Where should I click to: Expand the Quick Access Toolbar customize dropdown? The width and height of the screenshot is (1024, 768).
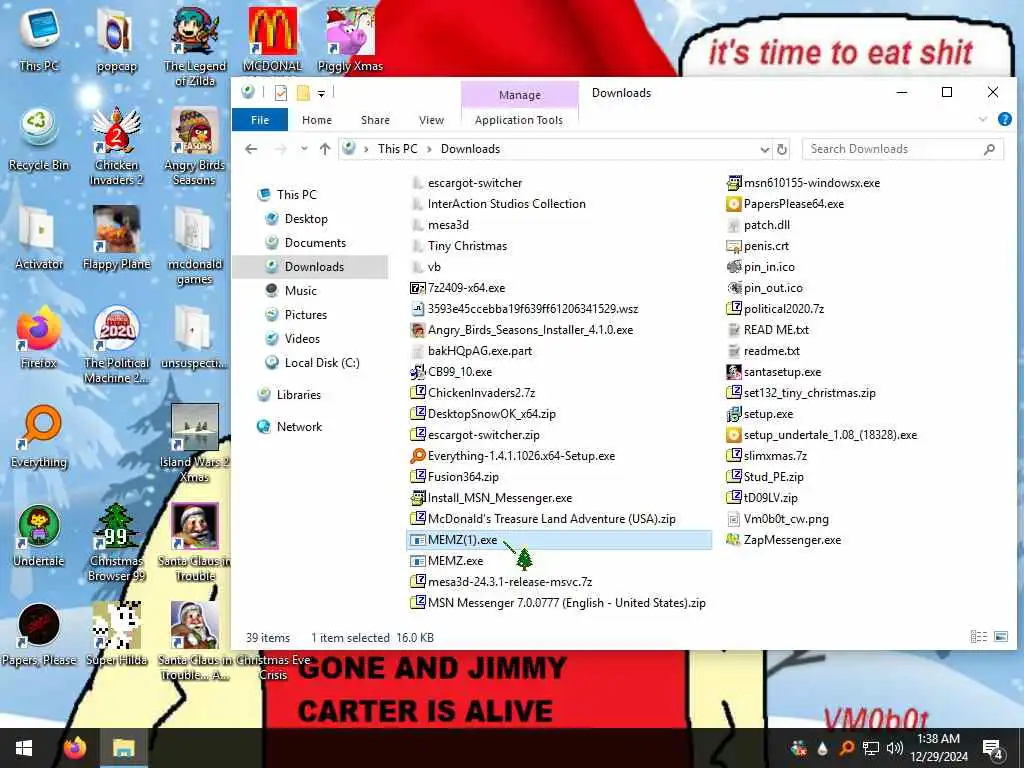point(321,93)
